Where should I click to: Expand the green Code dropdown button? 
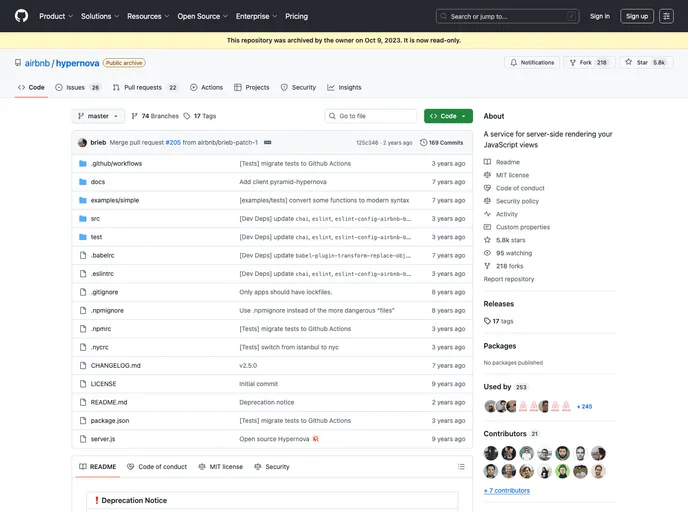(448, 116)
